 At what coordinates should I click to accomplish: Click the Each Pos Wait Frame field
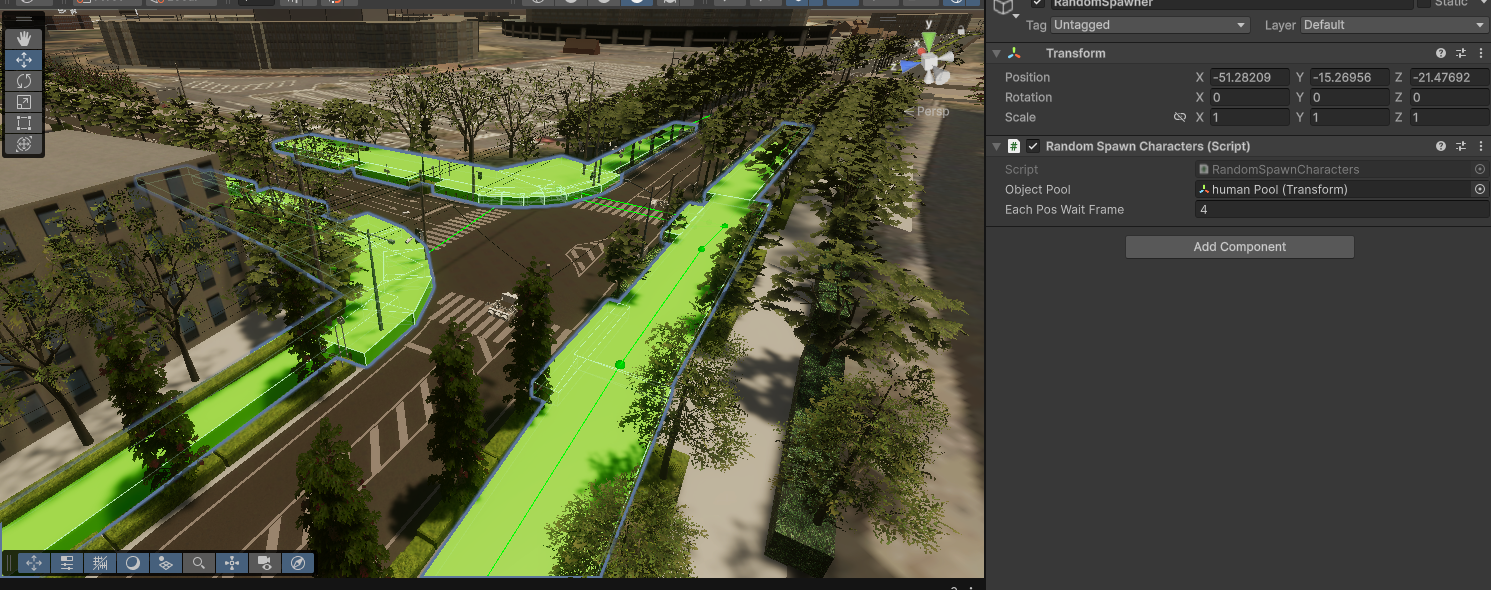pos(1340,210)
